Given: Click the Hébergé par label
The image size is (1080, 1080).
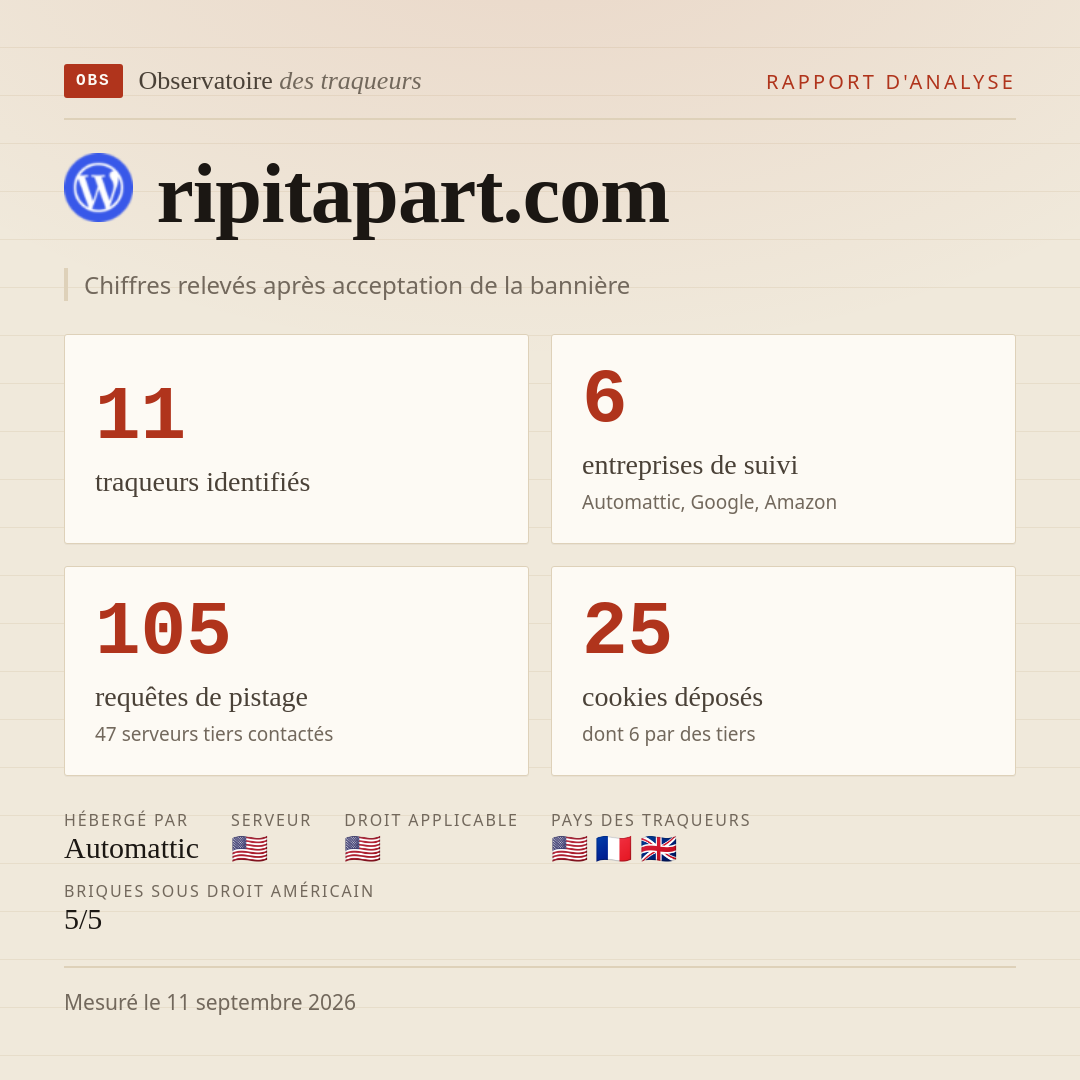Looking at the screenshot, I should coord(126,820).
